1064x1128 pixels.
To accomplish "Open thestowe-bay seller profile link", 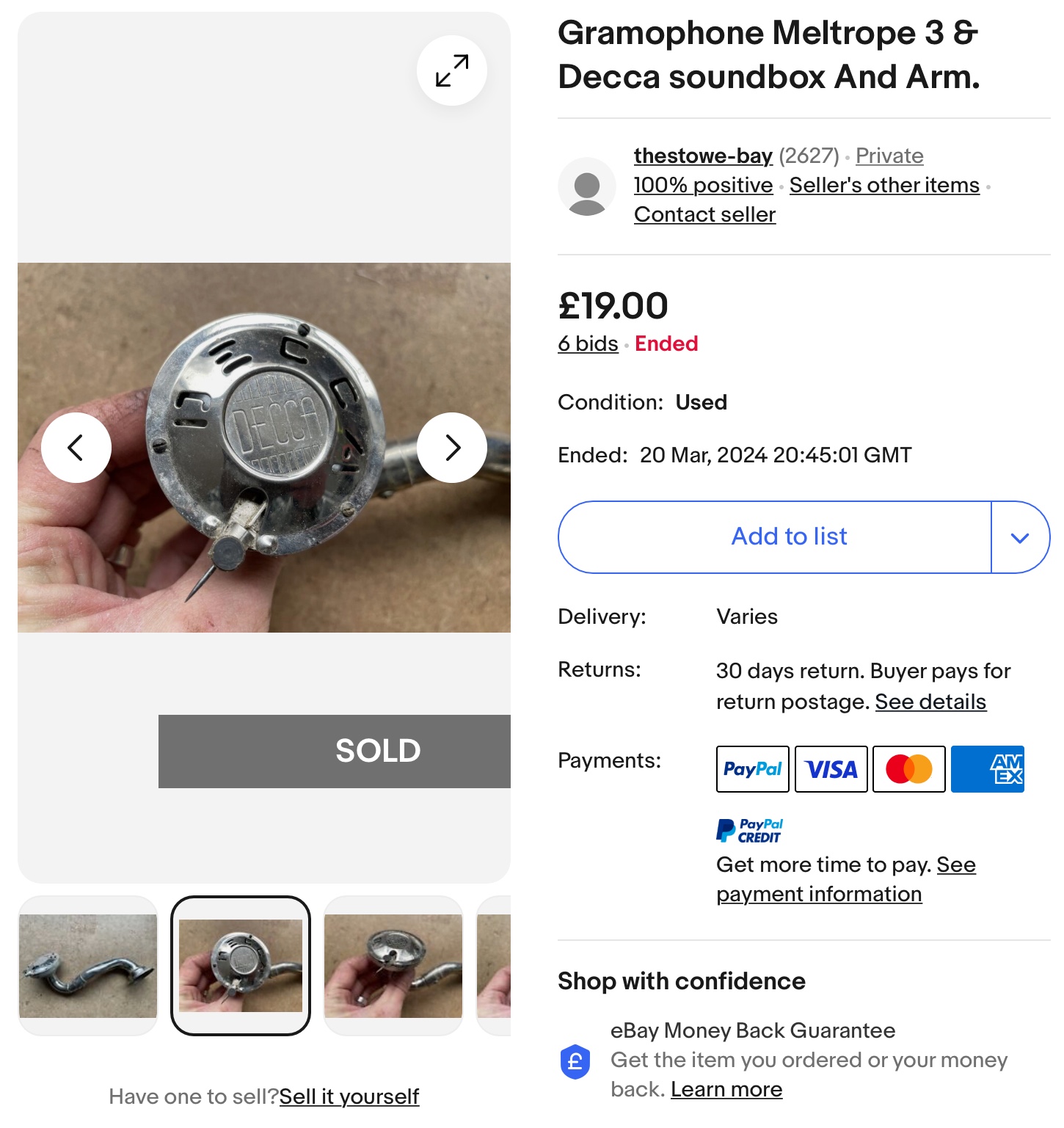I will 702,156.
